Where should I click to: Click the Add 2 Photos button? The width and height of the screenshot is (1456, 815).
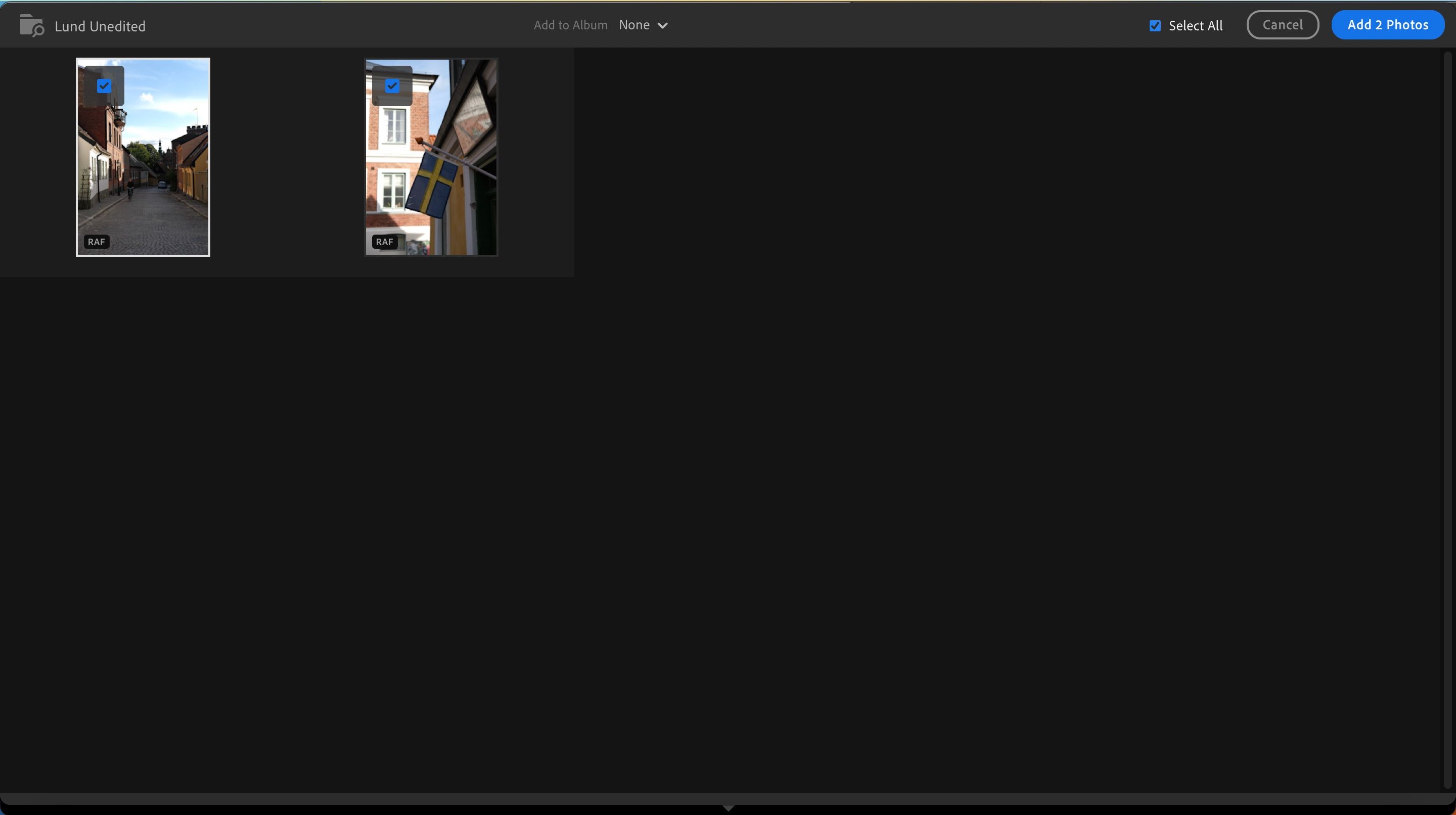(1388, 24)
